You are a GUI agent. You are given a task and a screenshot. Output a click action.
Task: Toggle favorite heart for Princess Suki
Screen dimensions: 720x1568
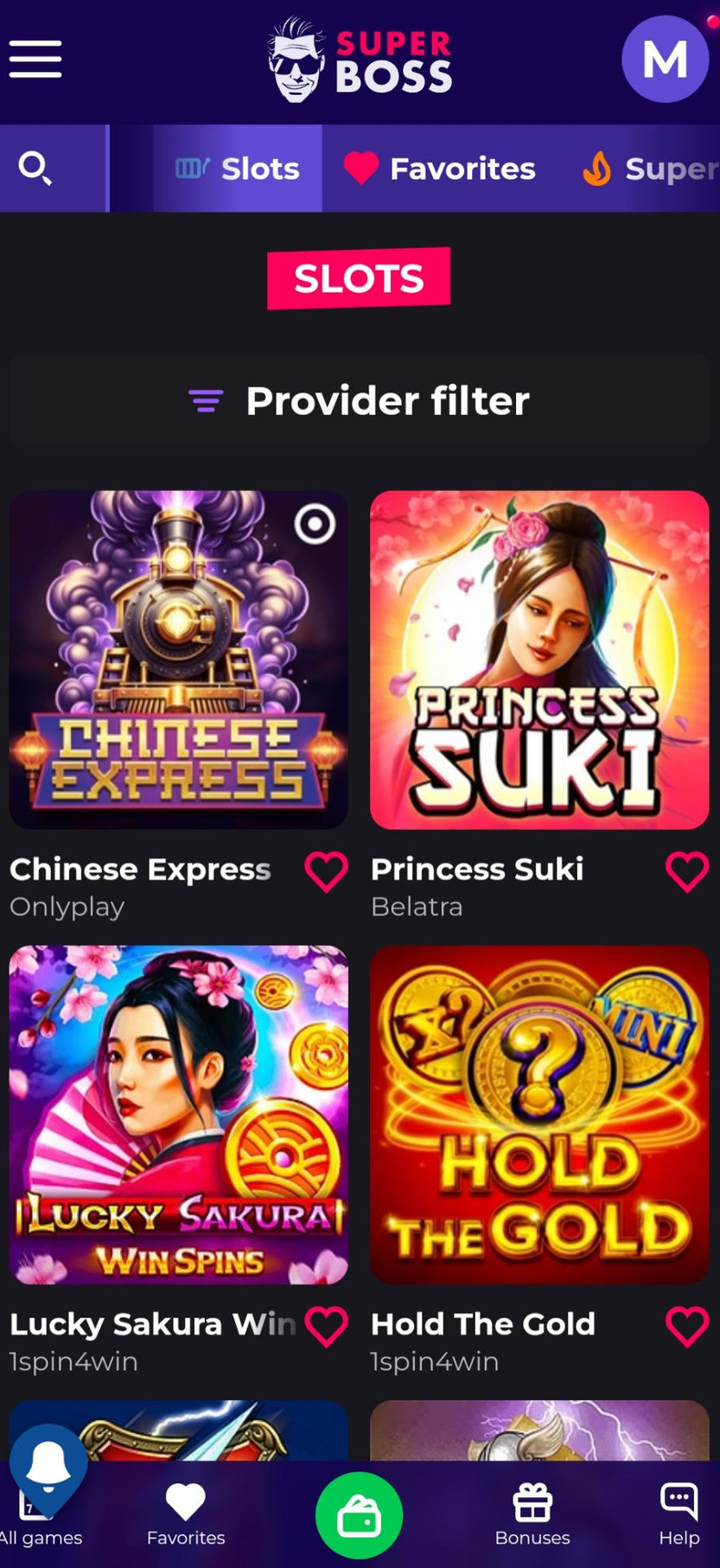687,871
